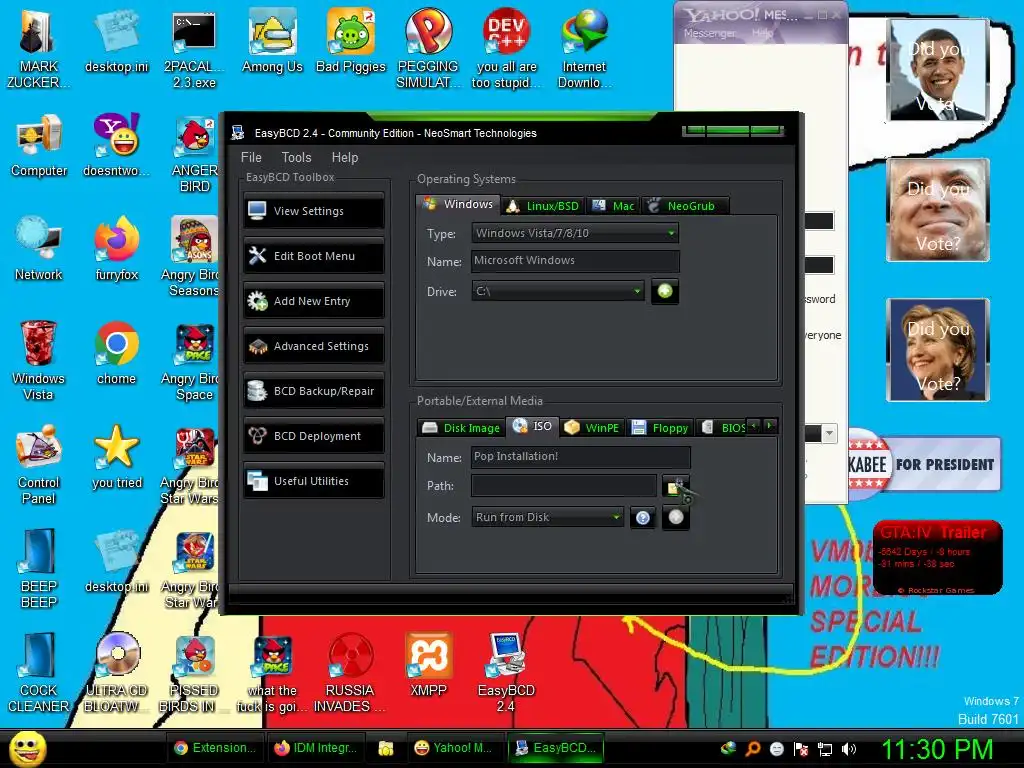
Task: Select the Control Panel desktop icon
Action: (x=39, y=464)
